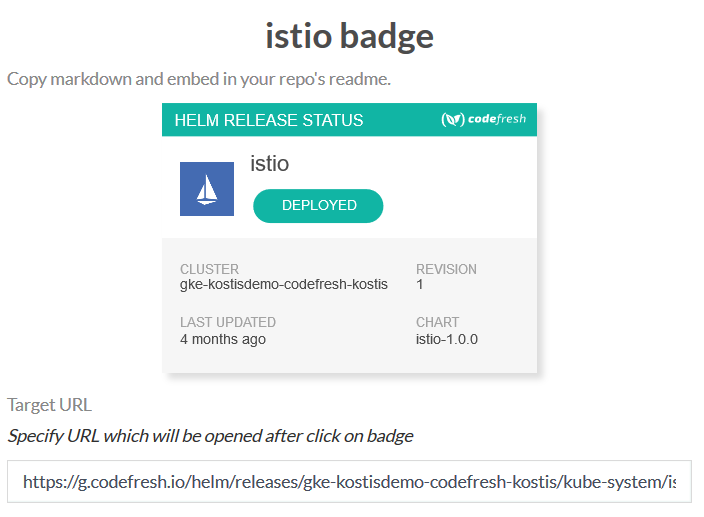Click the LAST UPDATED label
The width and height of the screenshot is (704, 517).
click(227, 322)
